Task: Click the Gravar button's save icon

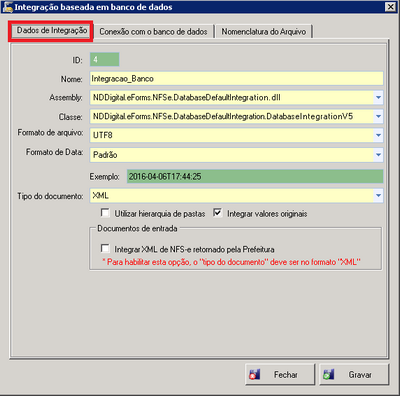Action: tap(329, 375)
